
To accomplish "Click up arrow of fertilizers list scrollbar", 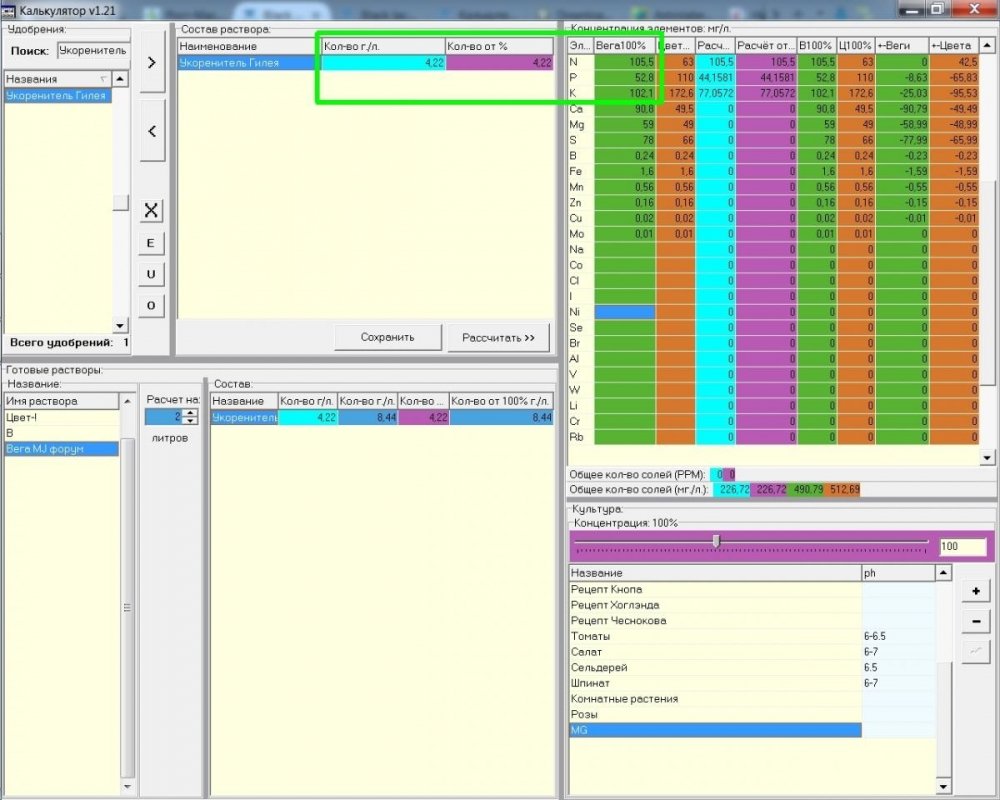I will (120, 79).
